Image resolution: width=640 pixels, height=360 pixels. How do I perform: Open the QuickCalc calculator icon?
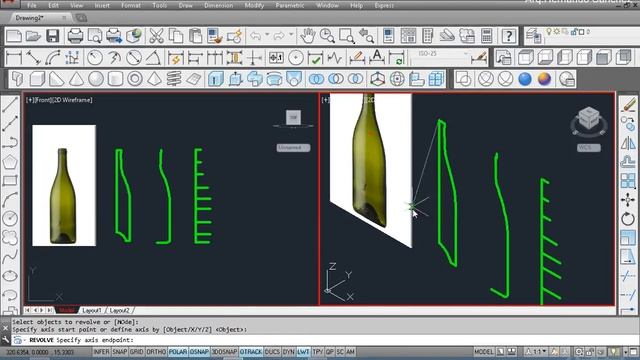coord(487,36)
